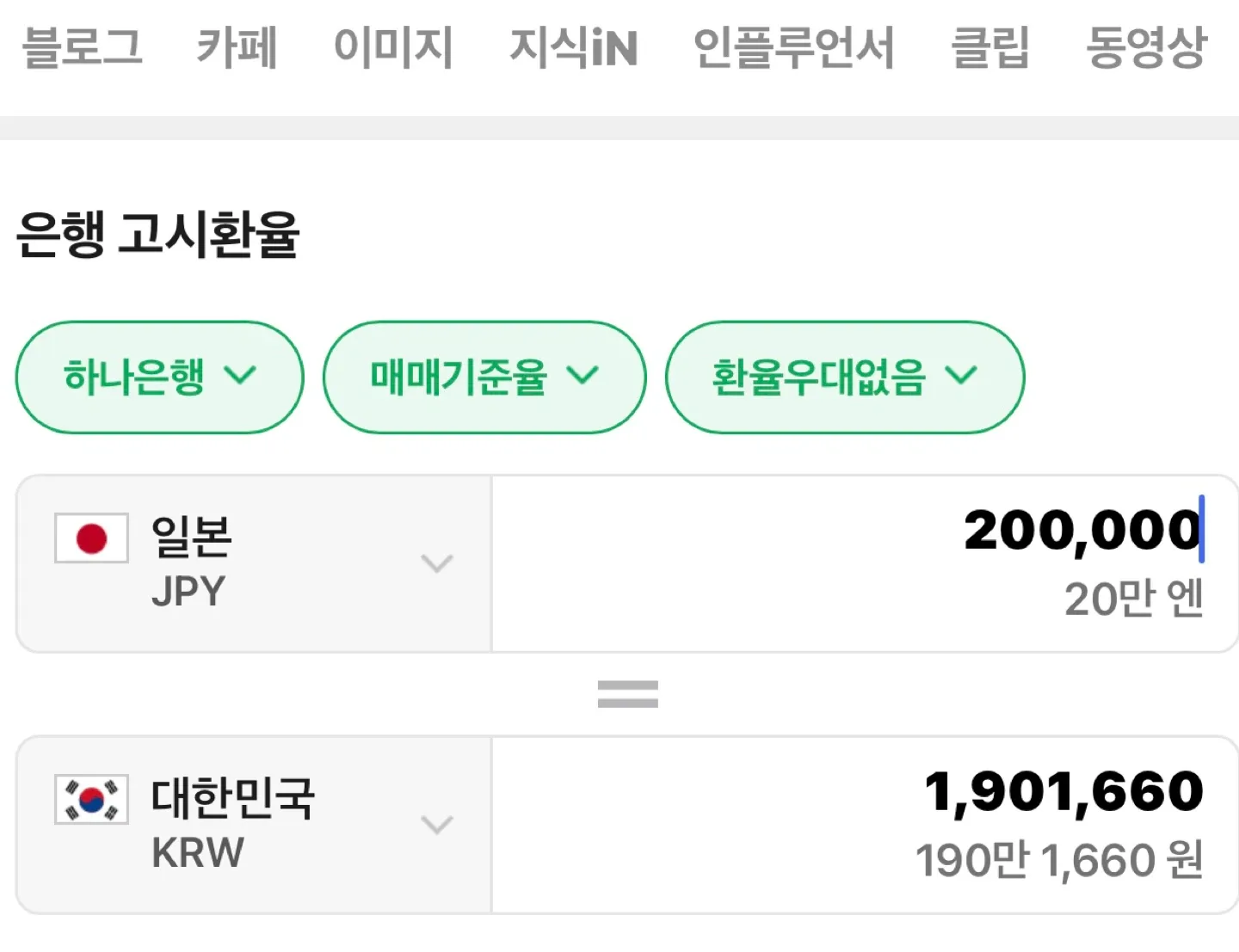Expand the 하나은행 bank dropdown
Image resolution: width=1239 pixels, height=952 pixels.
click(x=159, y=377)
